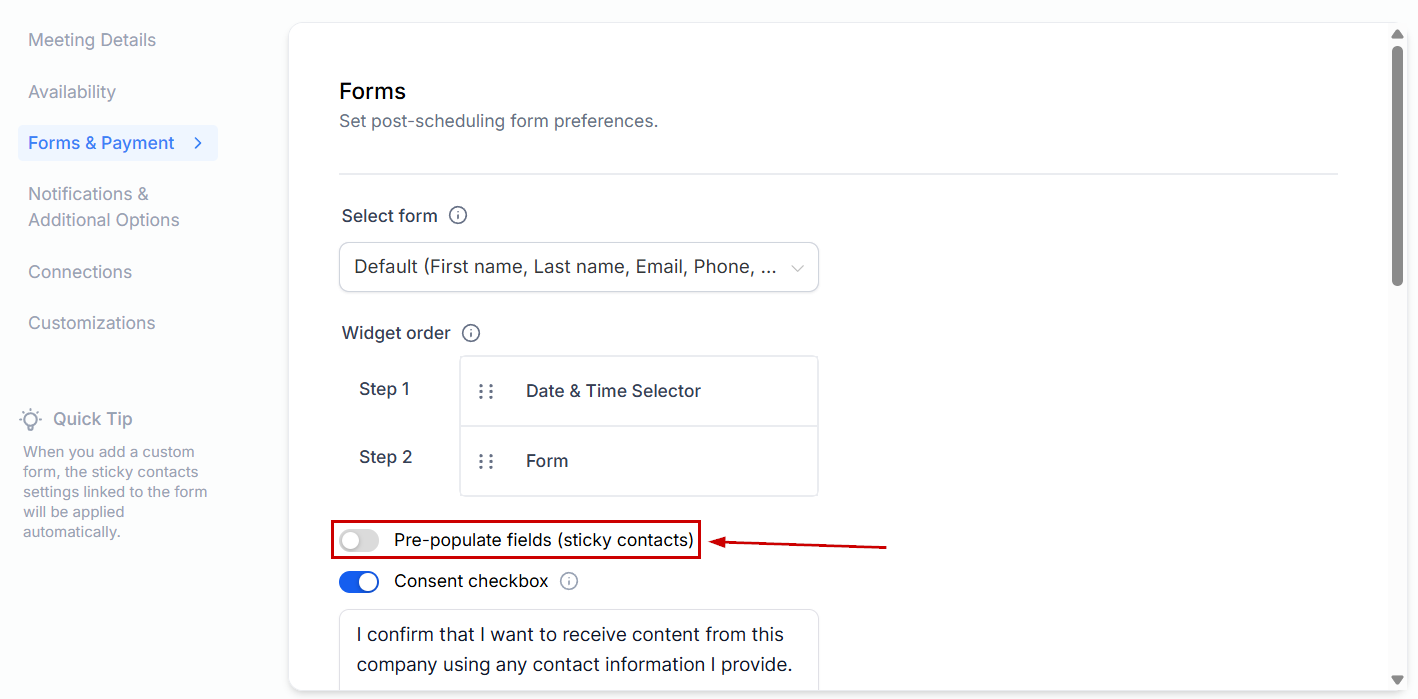Click the Widget order info icon
Screen dimensions: 1418x699
click(471, 333)
